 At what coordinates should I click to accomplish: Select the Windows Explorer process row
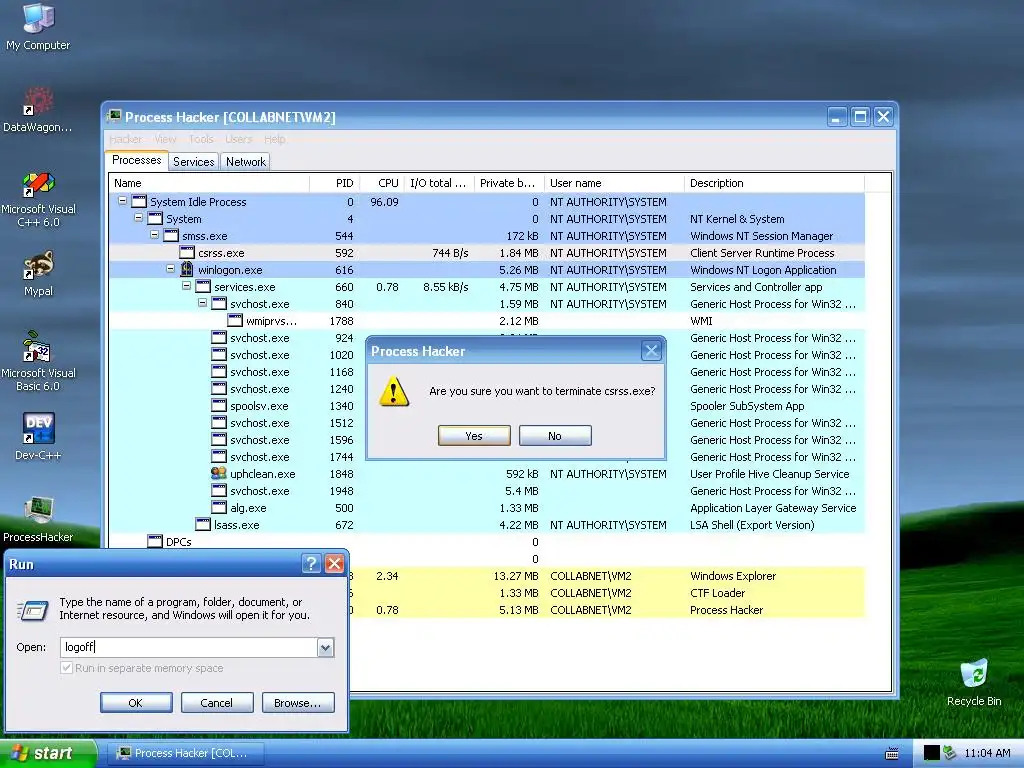tap(607, 576)
